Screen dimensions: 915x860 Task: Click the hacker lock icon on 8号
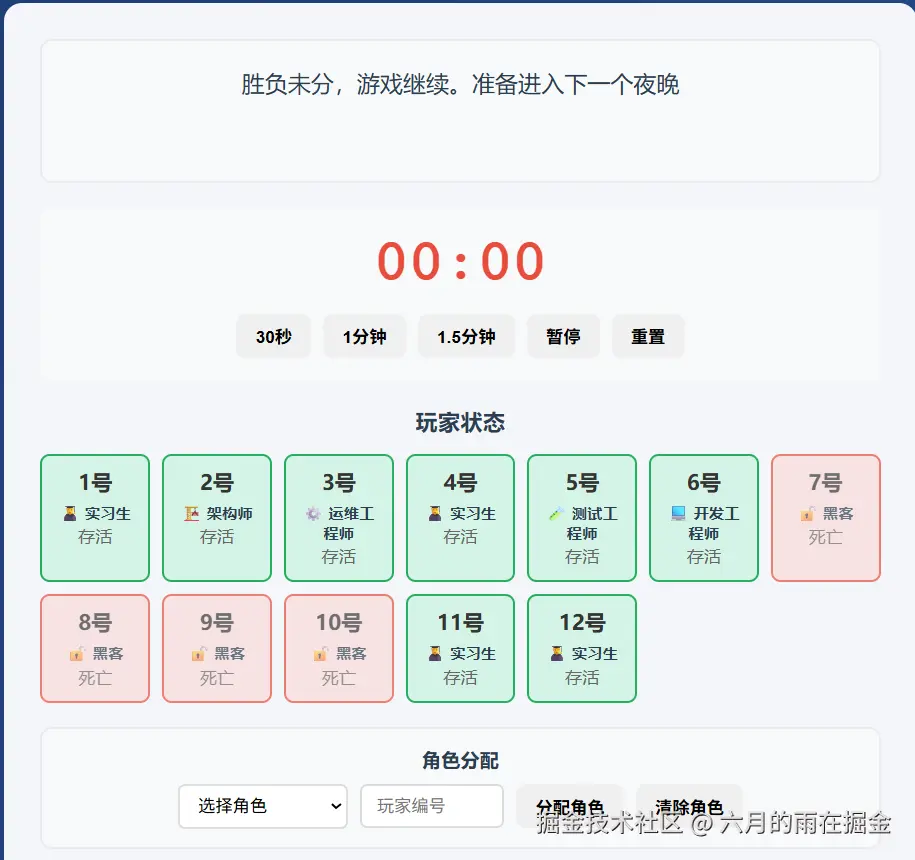pos(78,653)
